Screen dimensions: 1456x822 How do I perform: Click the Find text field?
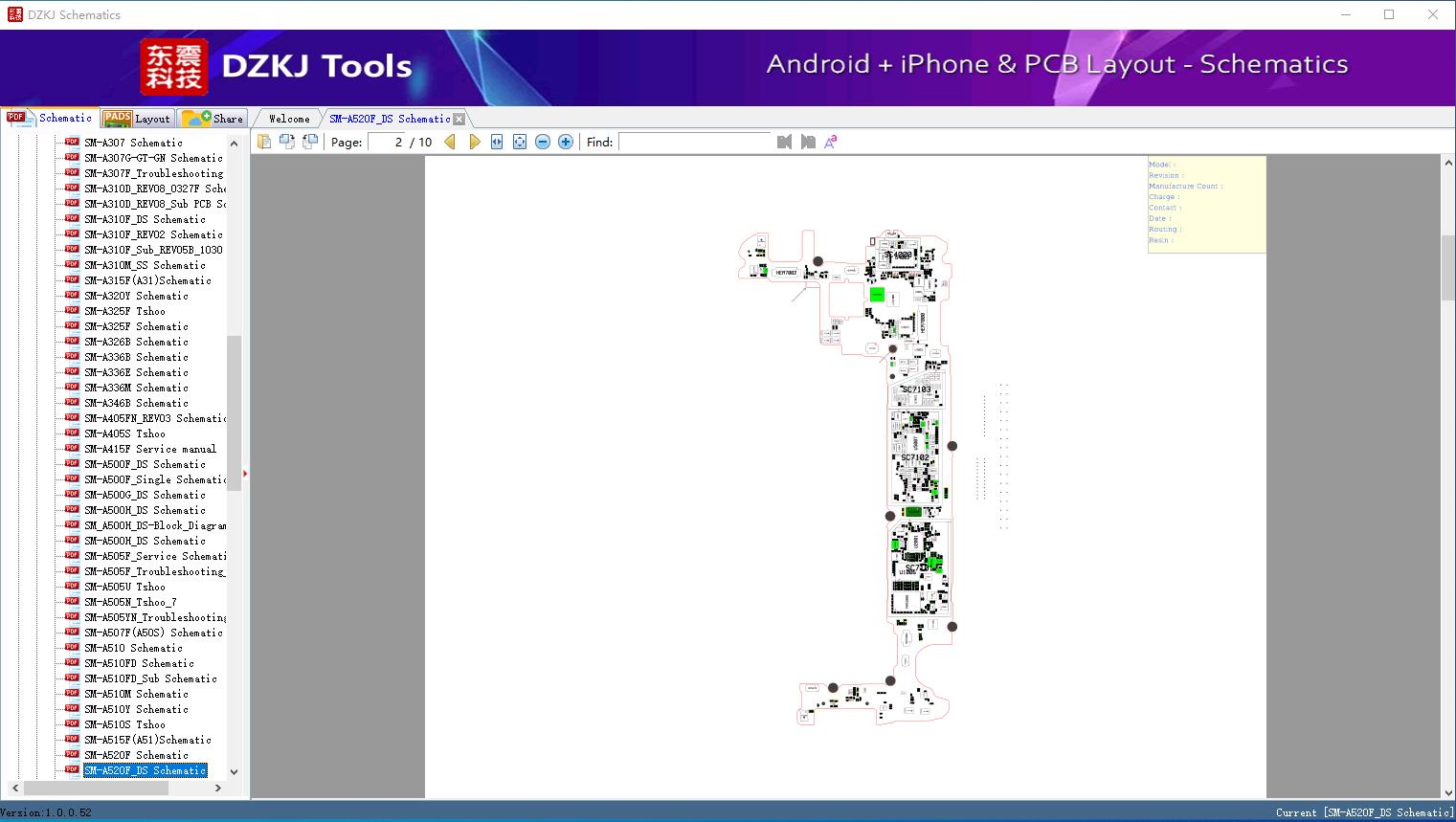click(x=695, y=142)
